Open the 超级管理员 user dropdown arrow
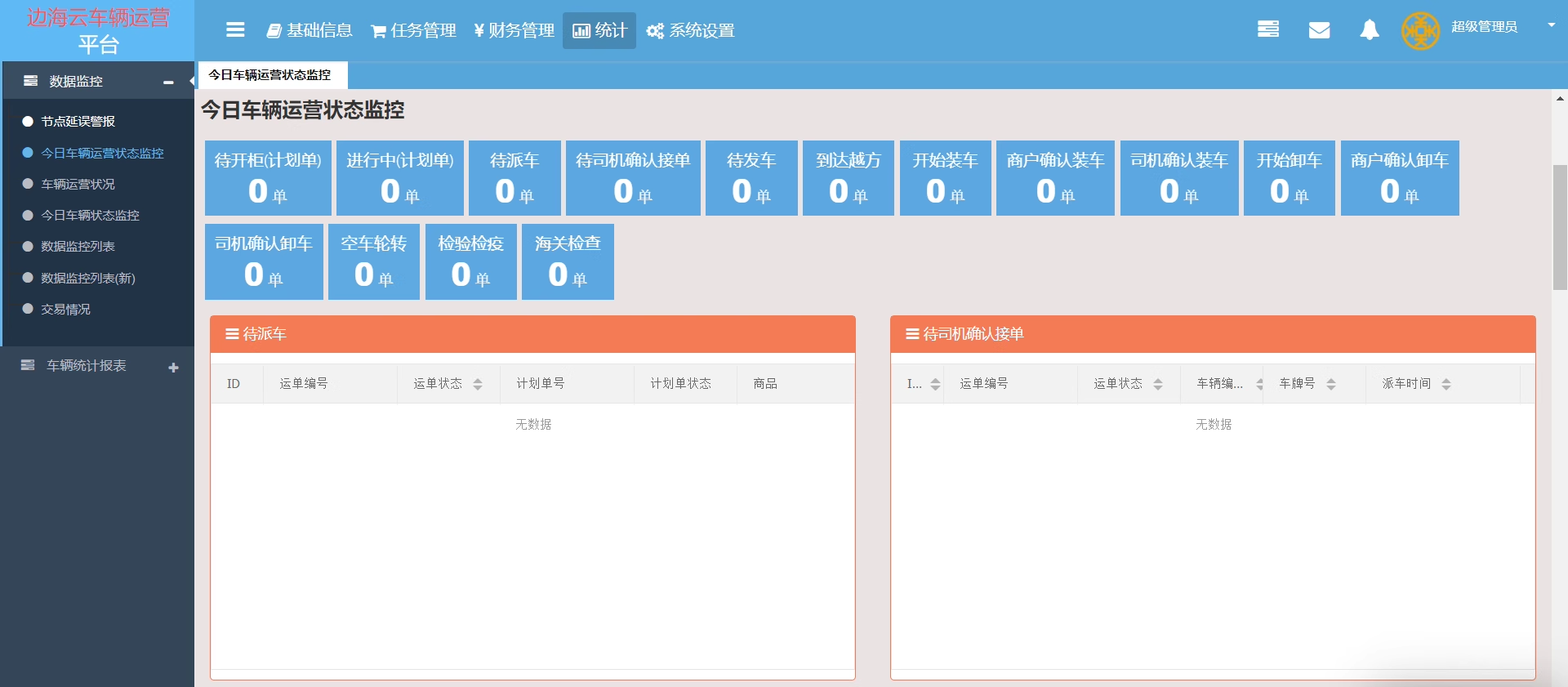This screenshot has width=1568, height=687. (x=1552, y=25)
